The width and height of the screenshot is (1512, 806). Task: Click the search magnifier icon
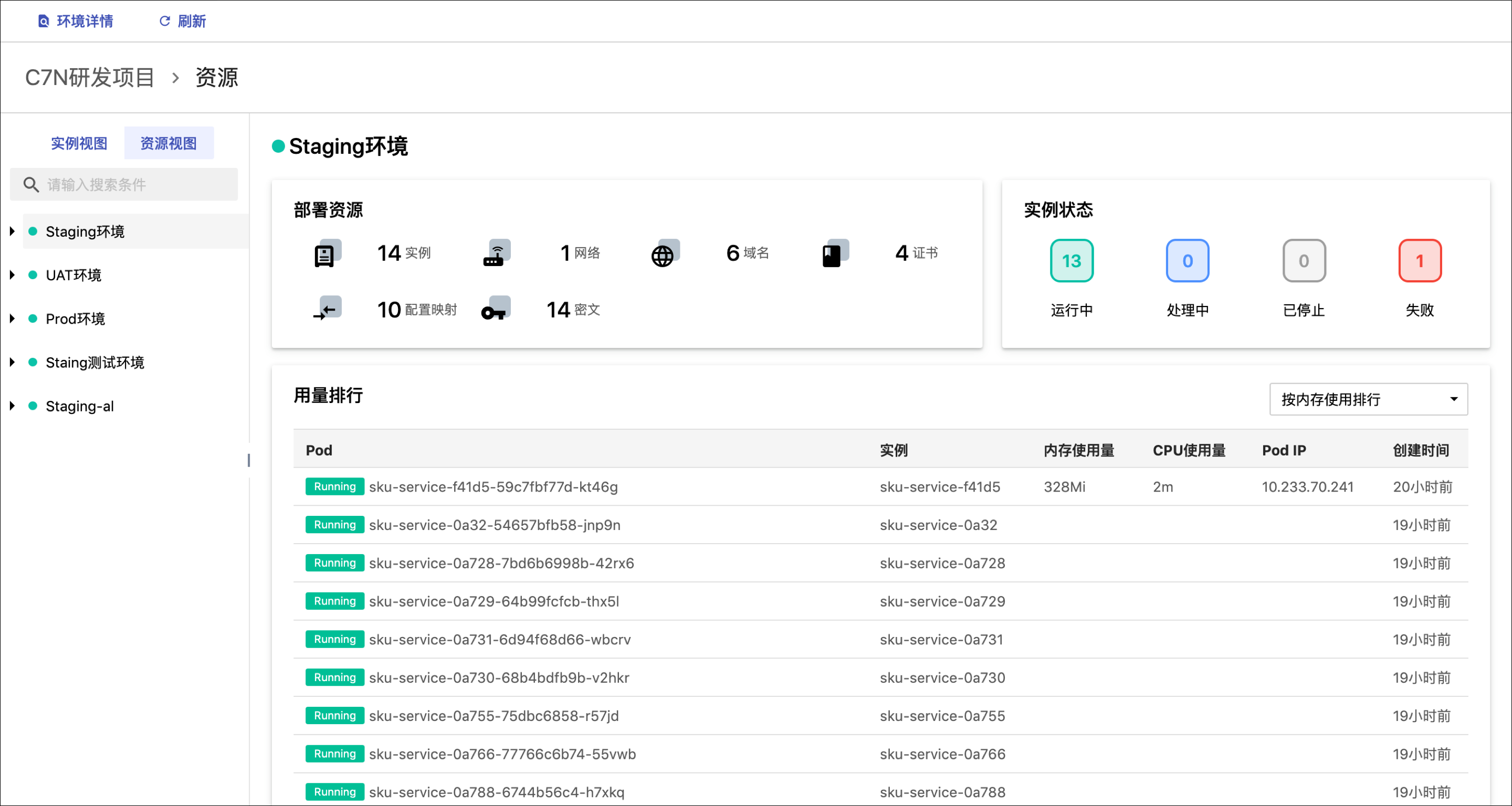tap(31, 185)
